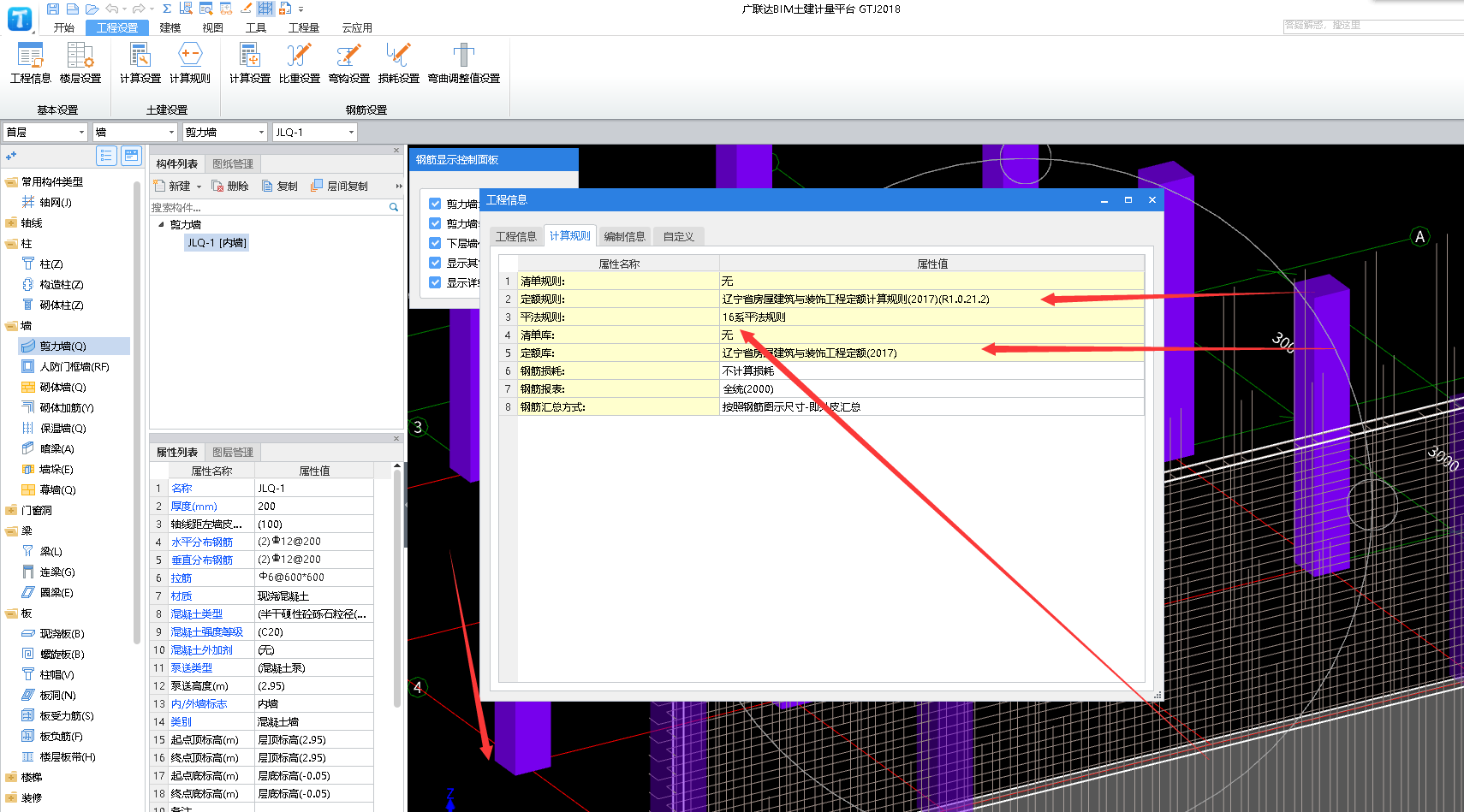Click the Open folder icon in quick access toolbar
1464x812 pixels.
point(92,9)
